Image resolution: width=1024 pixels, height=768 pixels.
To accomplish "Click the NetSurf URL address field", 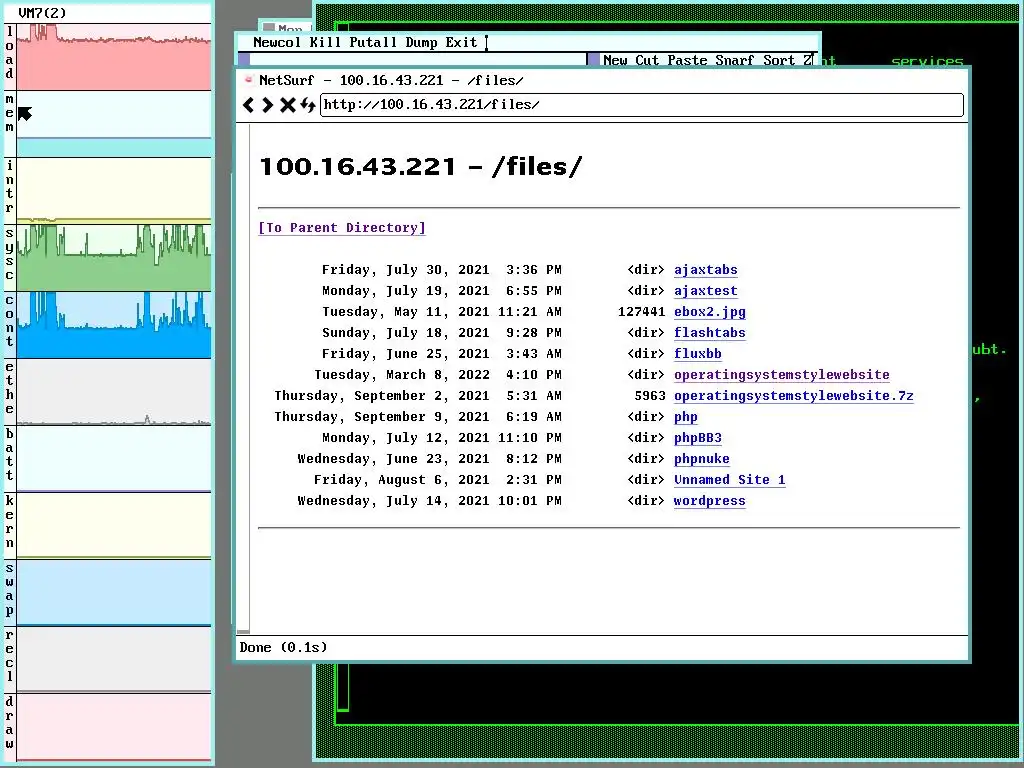I will pyautogui.click(x=641, y=104).
